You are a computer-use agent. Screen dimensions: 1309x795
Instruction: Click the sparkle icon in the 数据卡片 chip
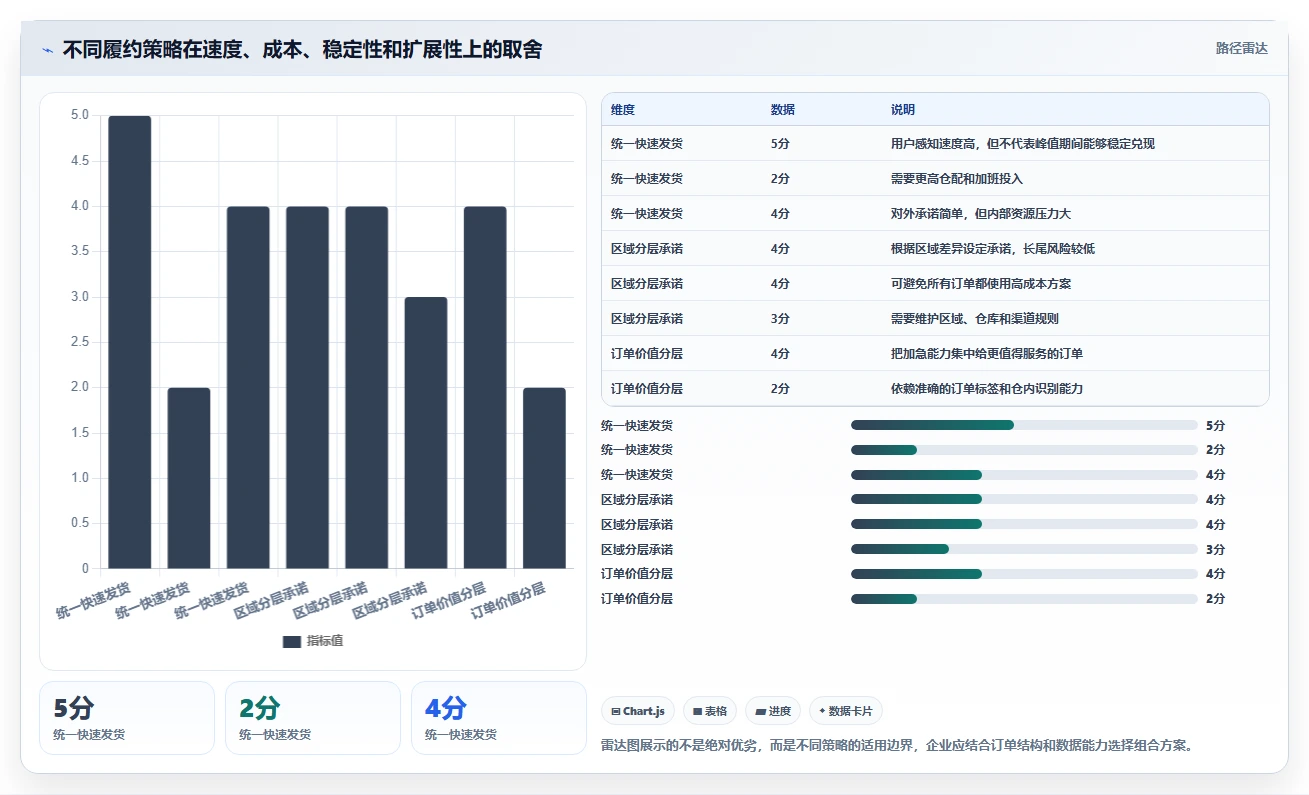click(x=822, y=712)
